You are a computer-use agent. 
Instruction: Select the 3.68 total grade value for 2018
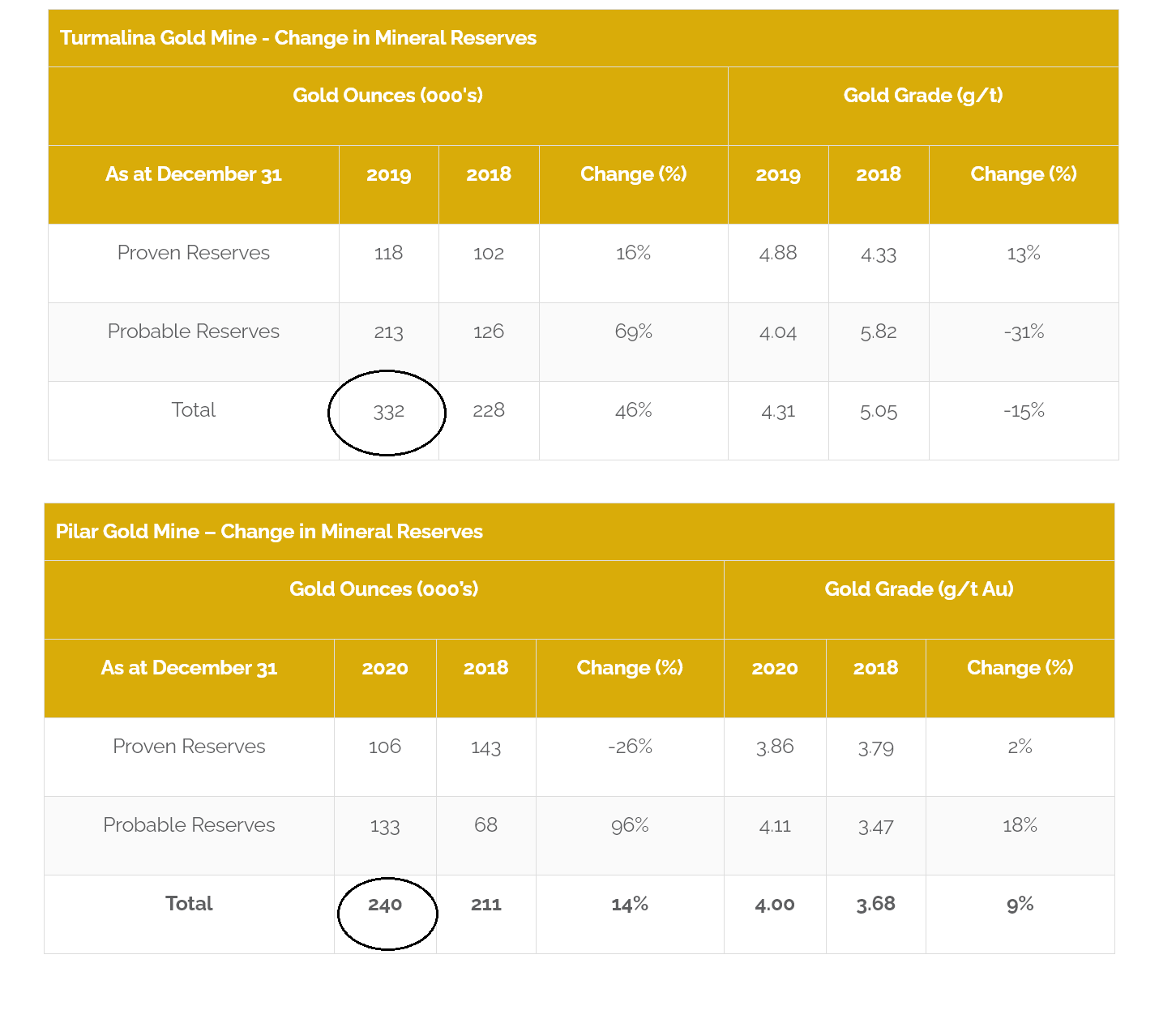[875, 903]
